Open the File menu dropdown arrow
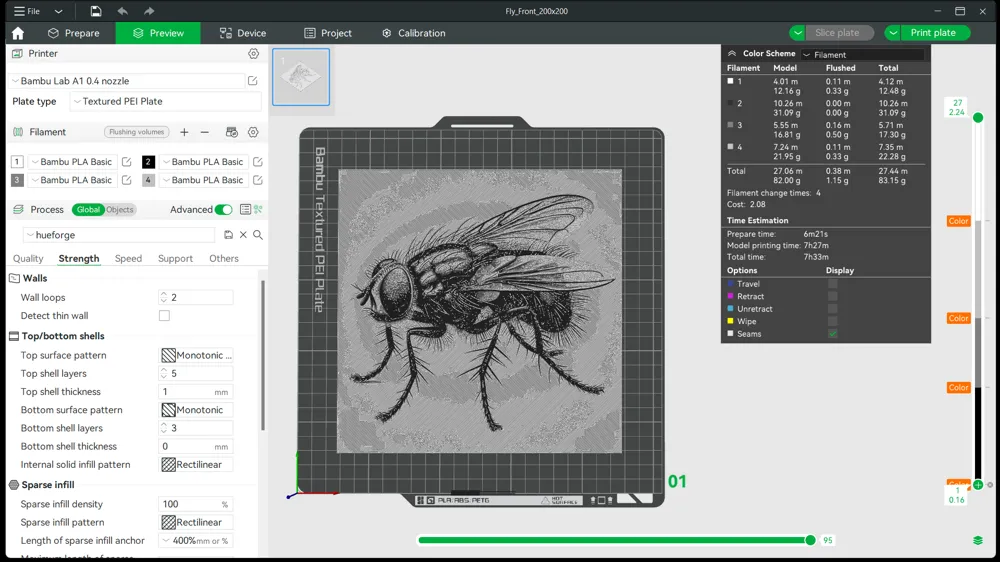This screenshot has height=562, width=1000. [58, 11]
